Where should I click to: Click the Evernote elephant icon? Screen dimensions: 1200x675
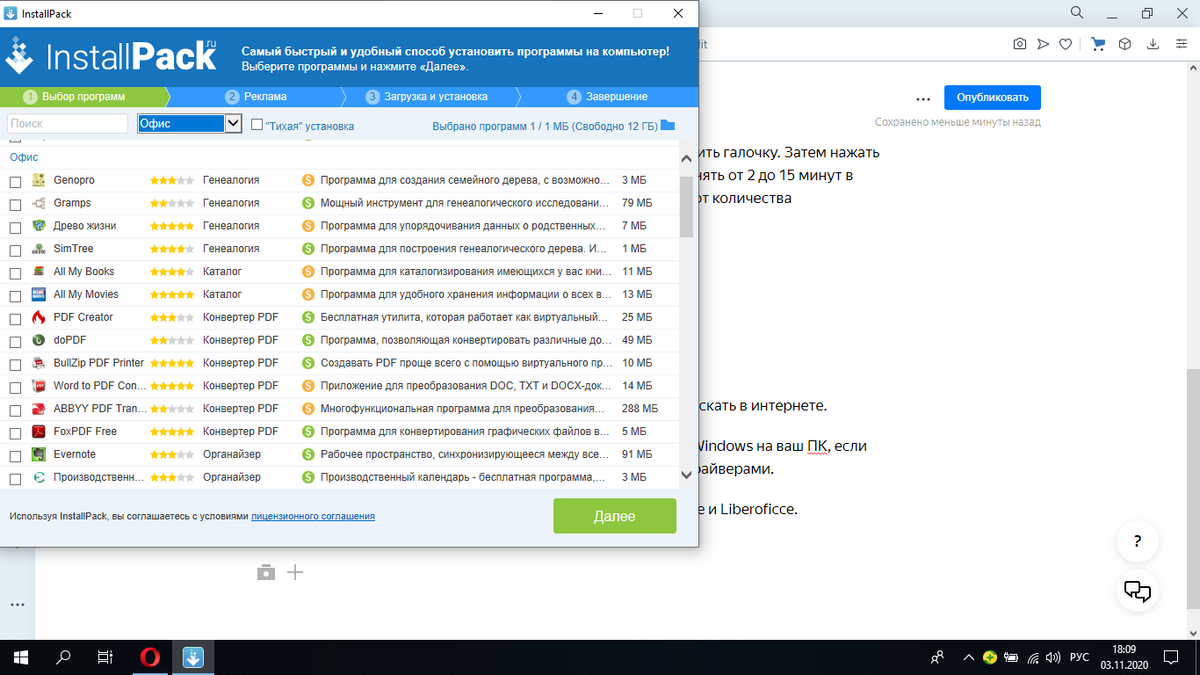[x=39, y=454]
